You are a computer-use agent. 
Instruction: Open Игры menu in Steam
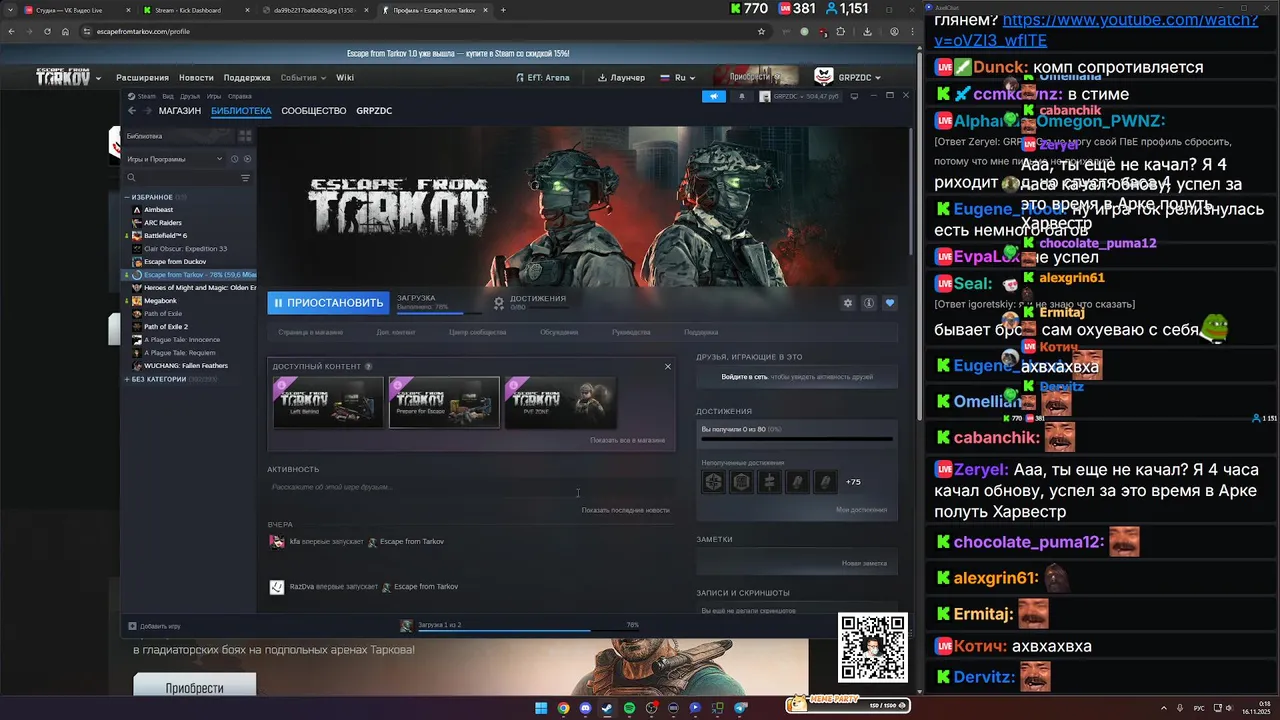click(214, 96)
